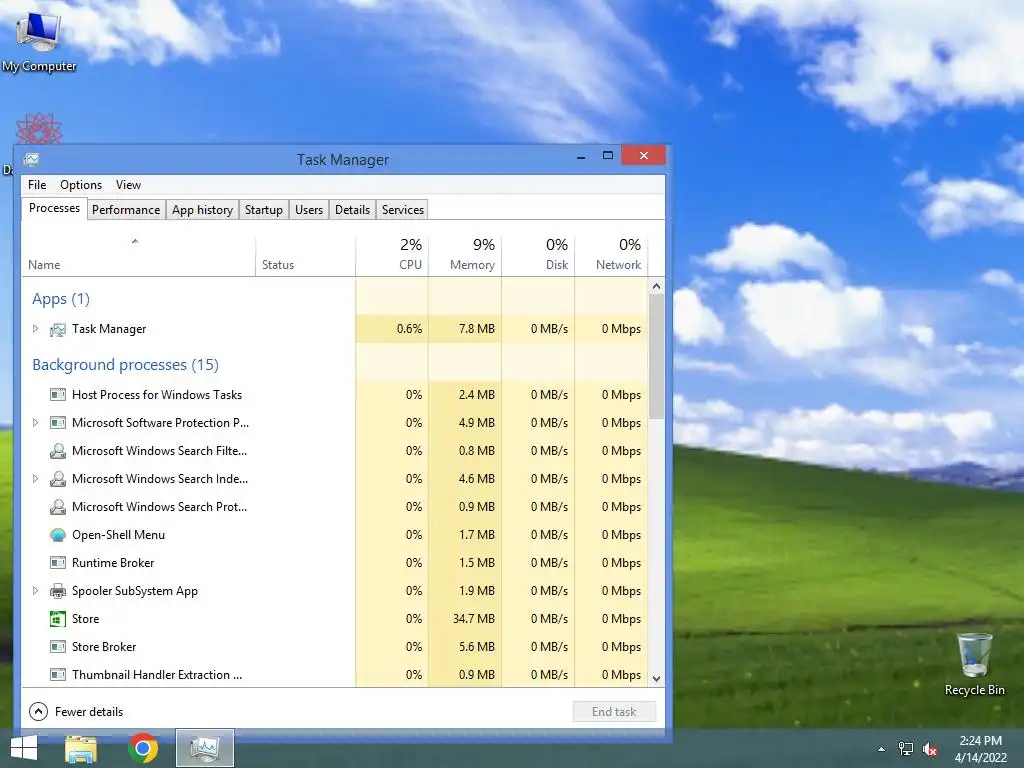Viewport: 1024px width, 768px height.
Task: Click the Runtime Broker process icon
Action: [57, 562]
